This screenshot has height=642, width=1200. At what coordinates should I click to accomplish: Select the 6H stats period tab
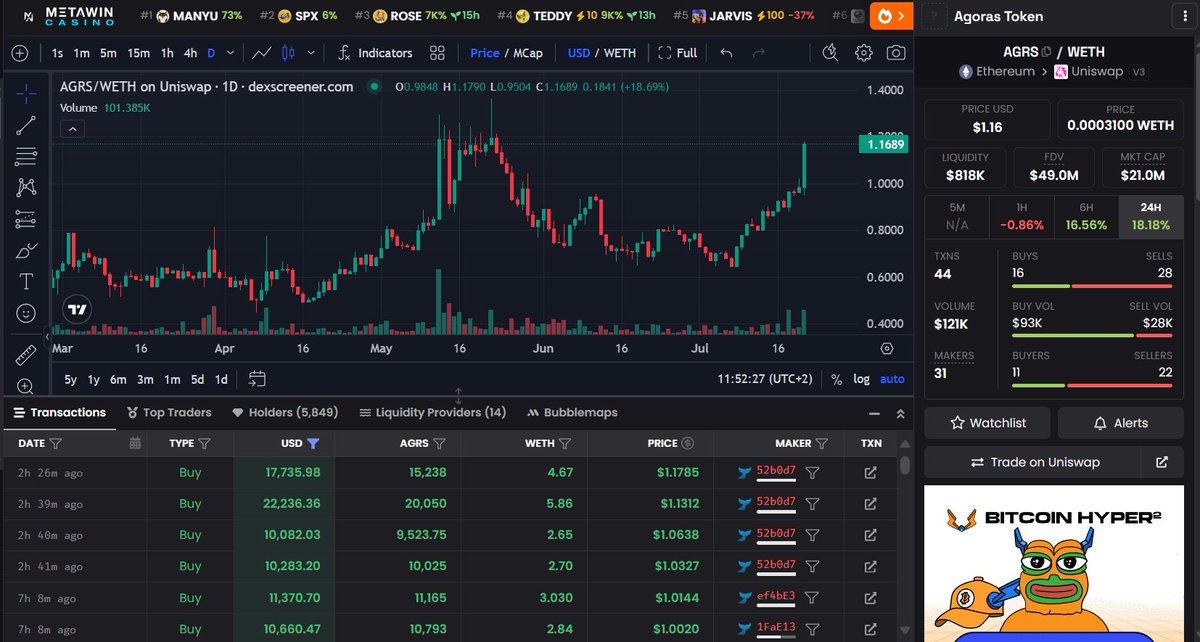(x=1086, y=217)
